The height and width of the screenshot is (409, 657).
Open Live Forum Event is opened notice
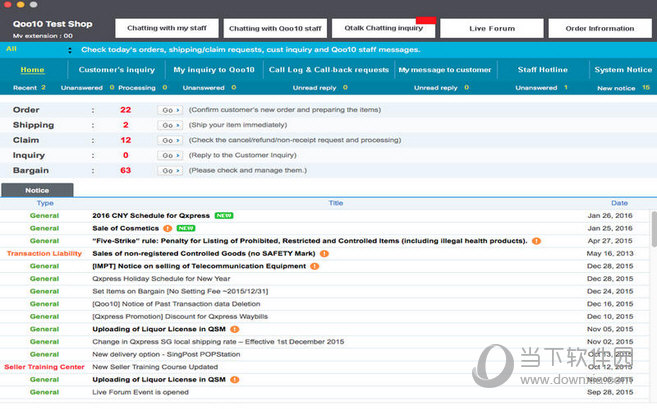[140, 392]
